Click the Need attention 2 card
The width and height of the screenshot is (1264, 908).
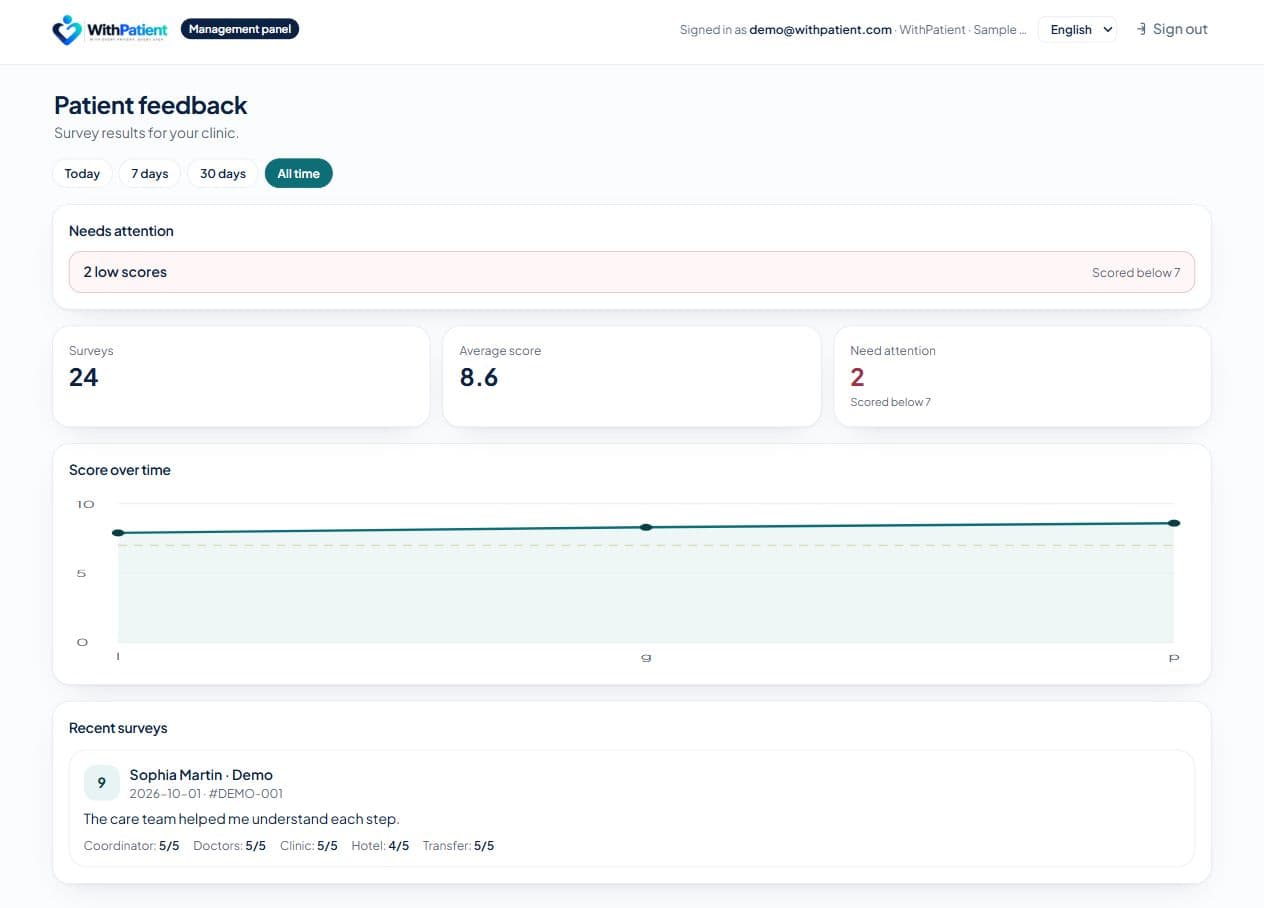coord(1022,376)
